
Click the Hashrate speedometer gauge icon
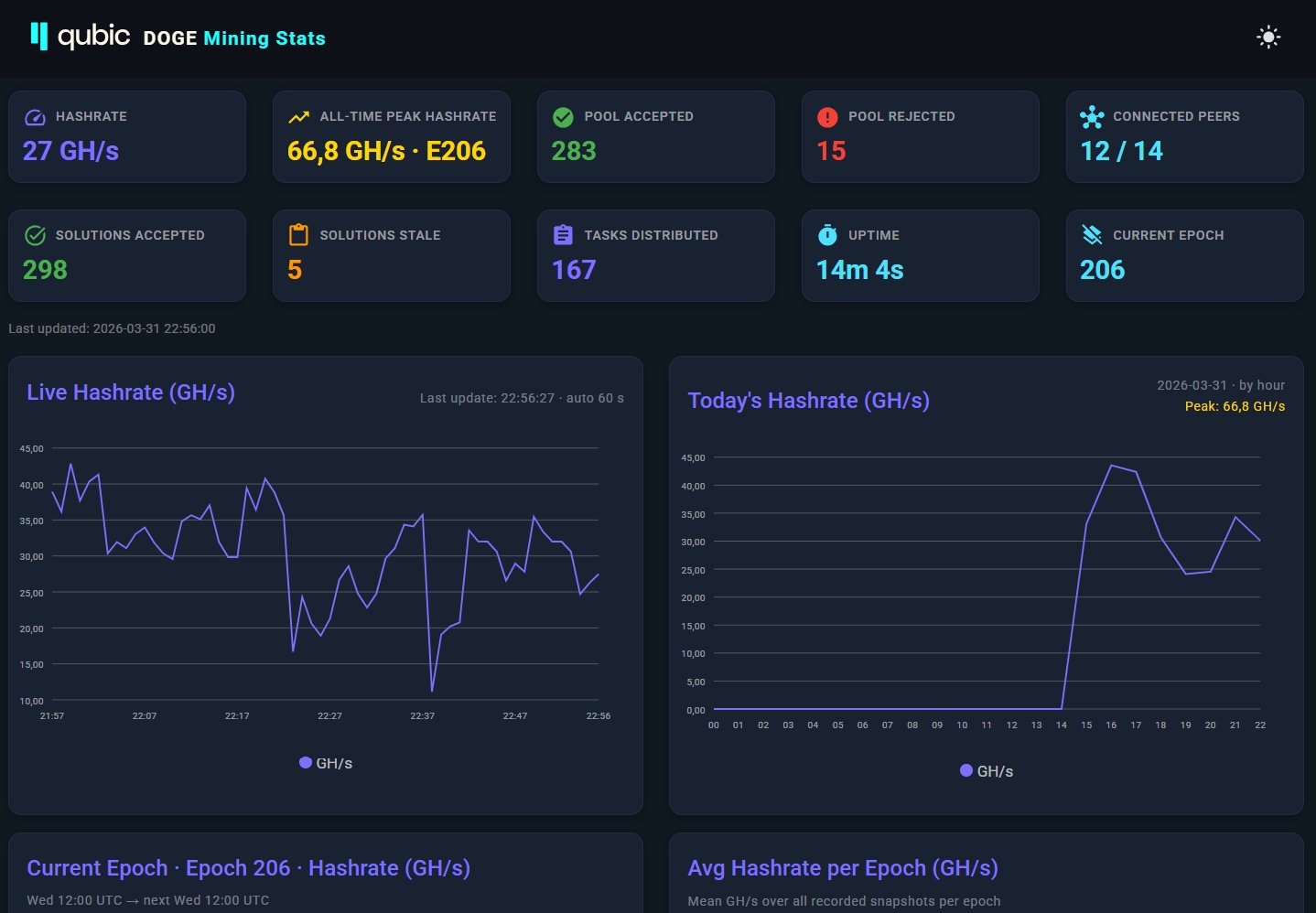pos(35,117)
